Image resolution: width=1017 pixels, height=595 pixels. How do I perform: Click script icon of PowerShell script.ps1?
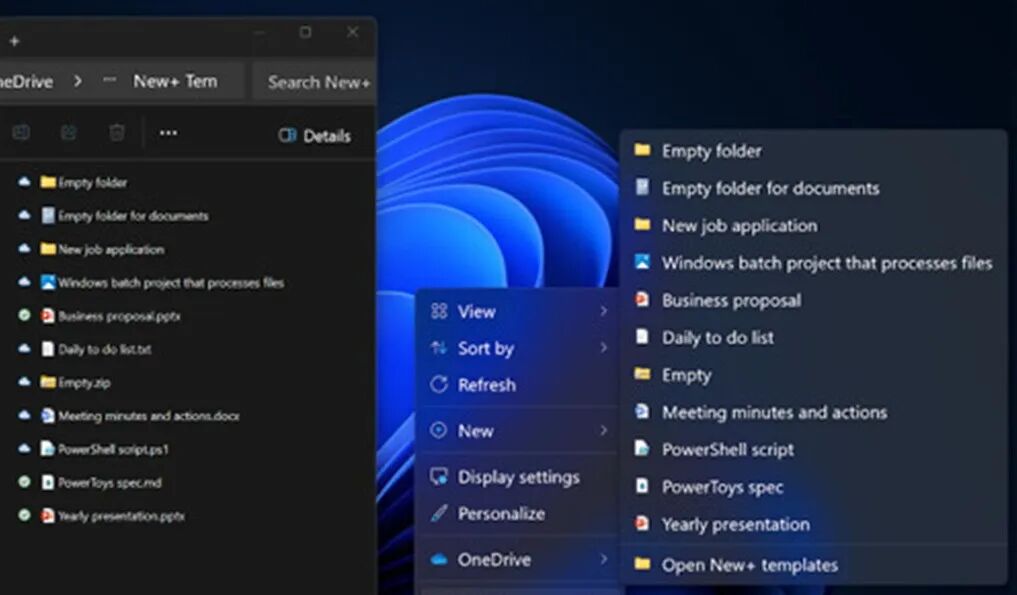pos(47,448)
